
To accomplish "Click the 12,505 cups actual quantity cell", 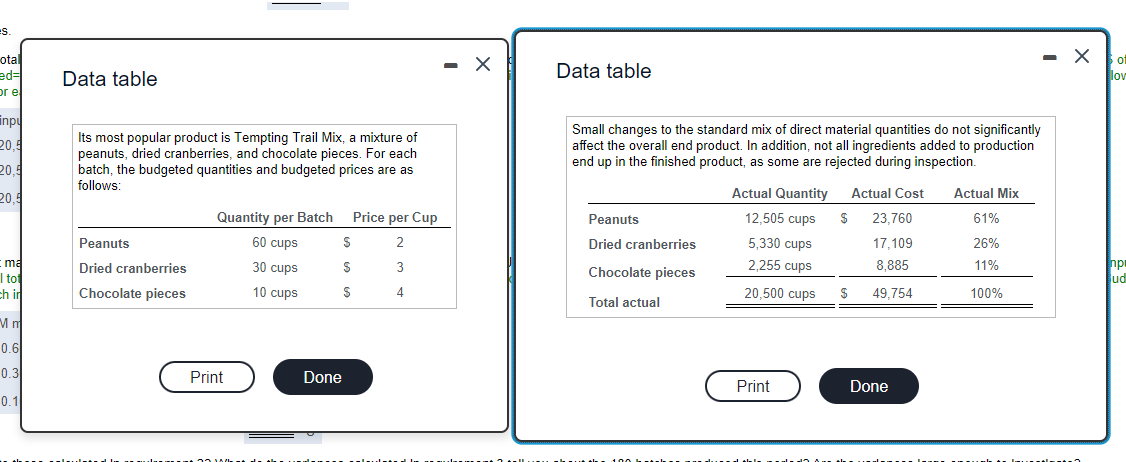I will (779, 219).
